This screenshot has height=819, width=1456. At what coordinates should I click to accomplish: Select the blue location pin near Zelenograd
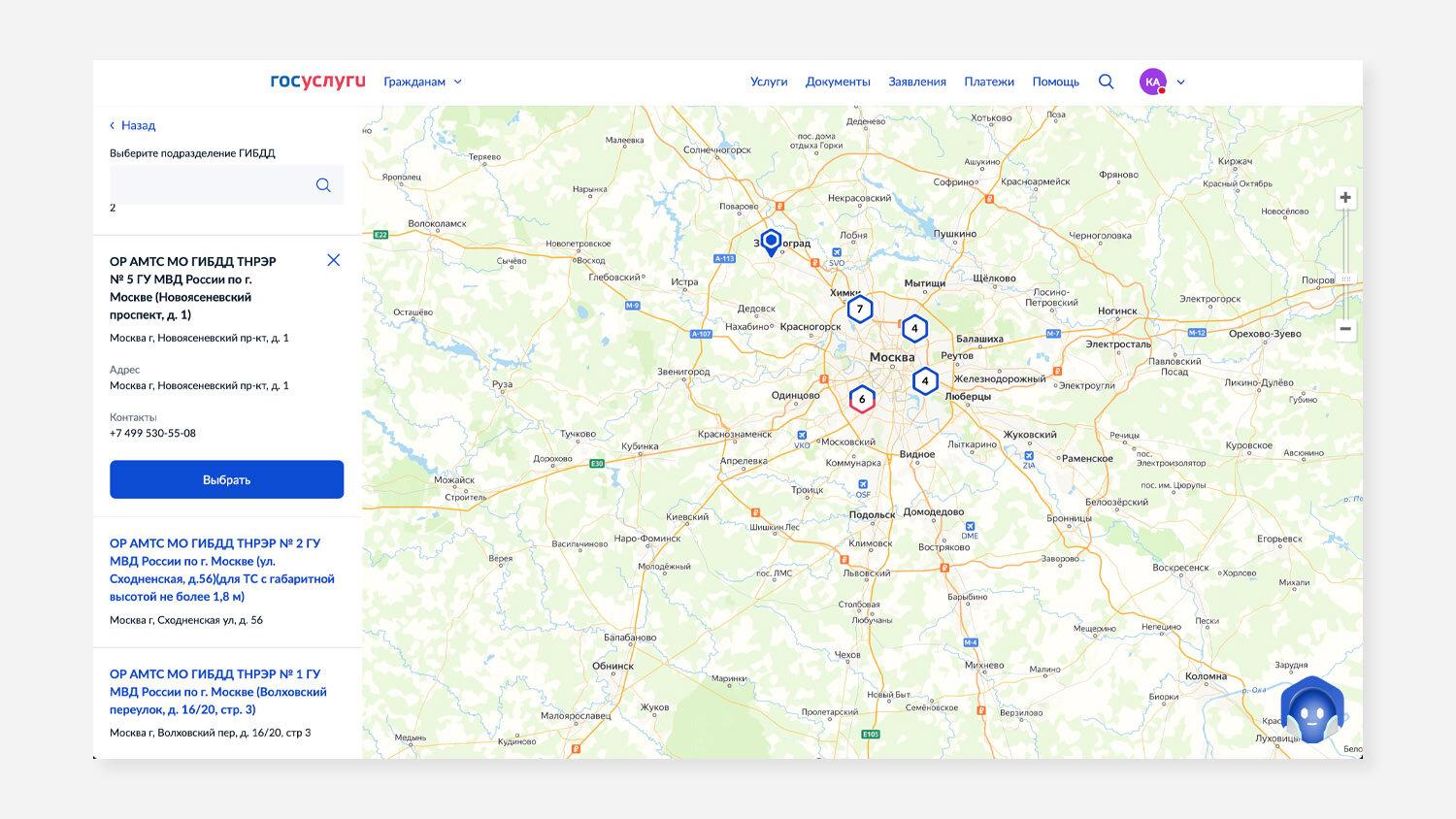[771, 241]
